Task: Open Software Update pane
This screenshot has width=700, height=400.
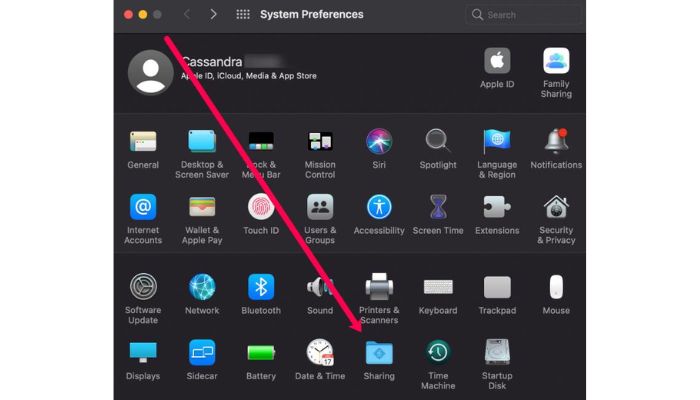Action: pyautogui.click(x=143, y=286)
